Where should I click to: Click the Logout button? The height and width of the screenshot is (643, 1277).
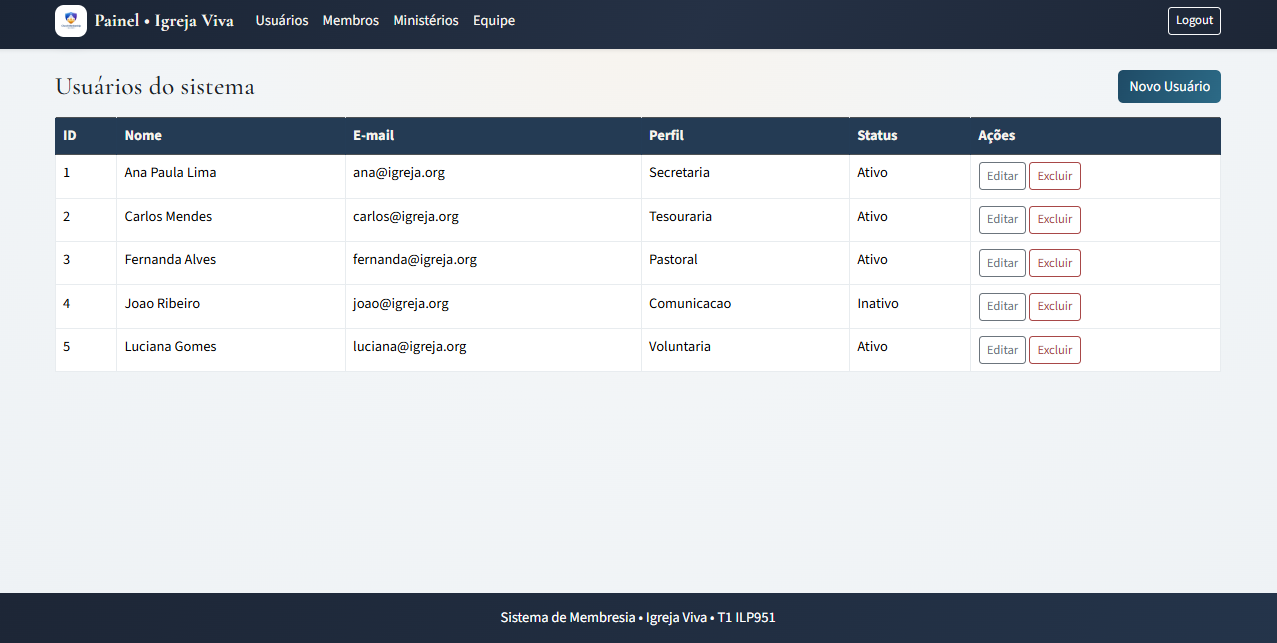[x=1194, y=21]
